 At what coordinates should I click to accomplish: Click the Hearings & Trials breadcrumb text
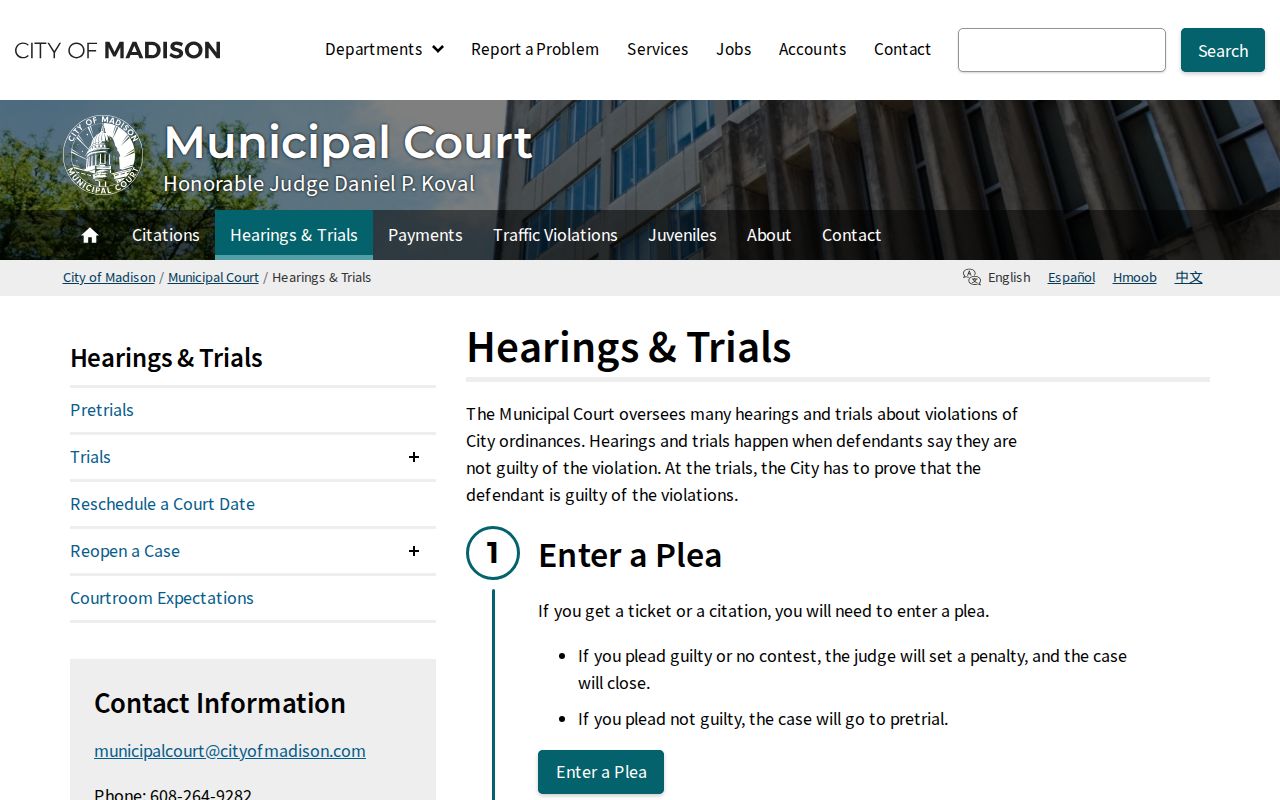point(321,277)
